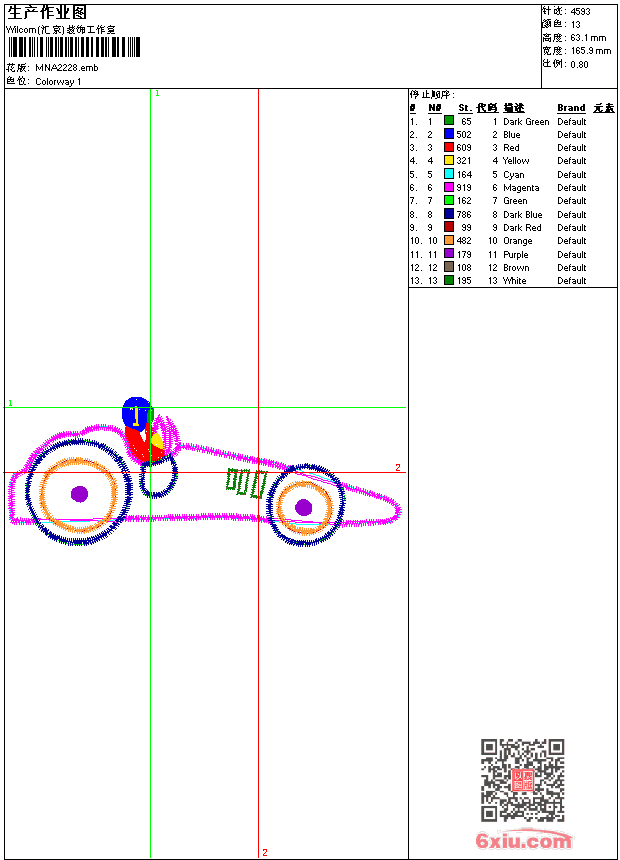This screenshot has height=860, width=620.
Task: Click the purple hub of small front wheel
Action: click(x=303, y=507)
